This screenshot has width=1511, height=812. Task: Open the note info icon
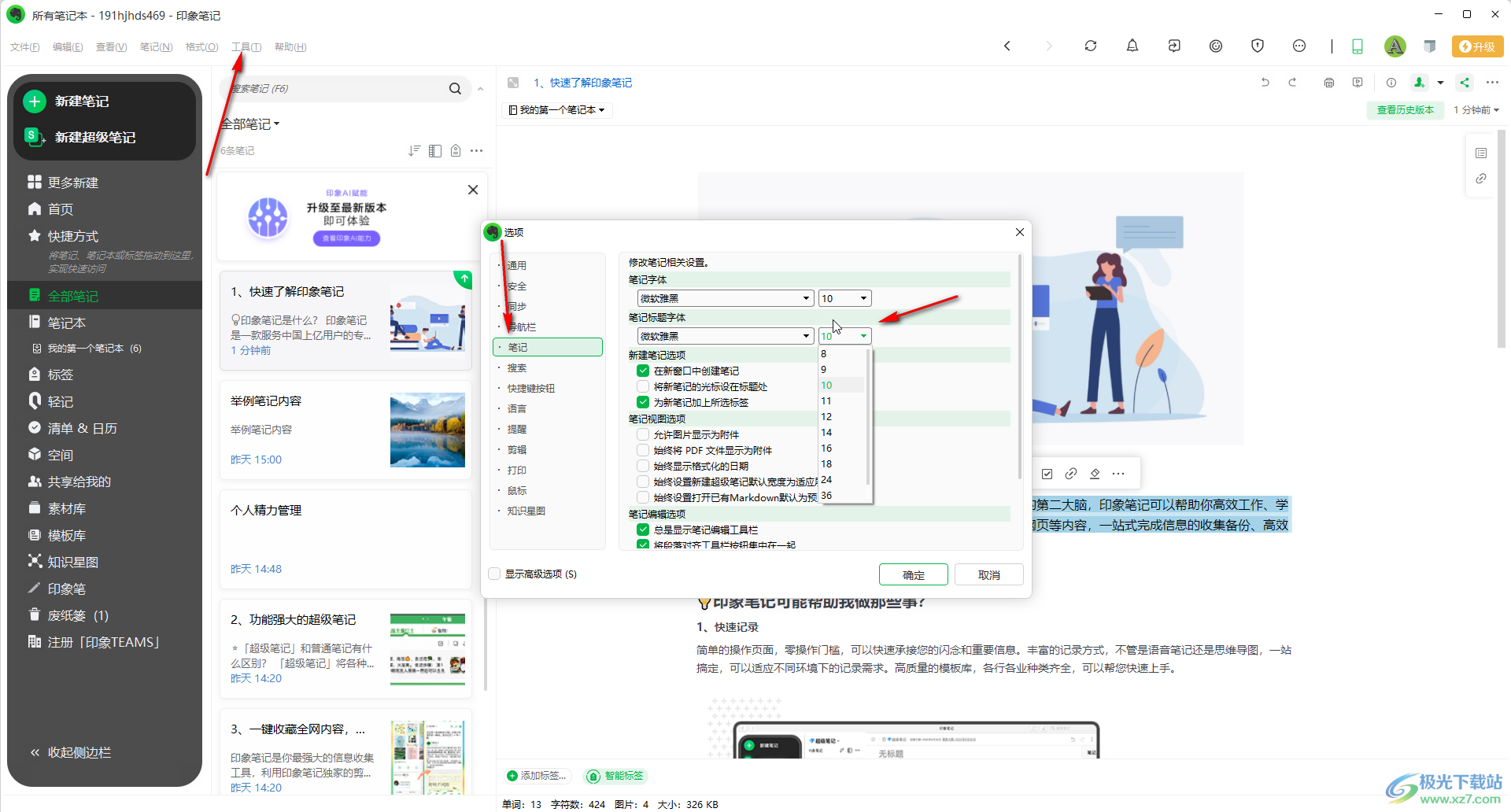tap(1391, 83)
